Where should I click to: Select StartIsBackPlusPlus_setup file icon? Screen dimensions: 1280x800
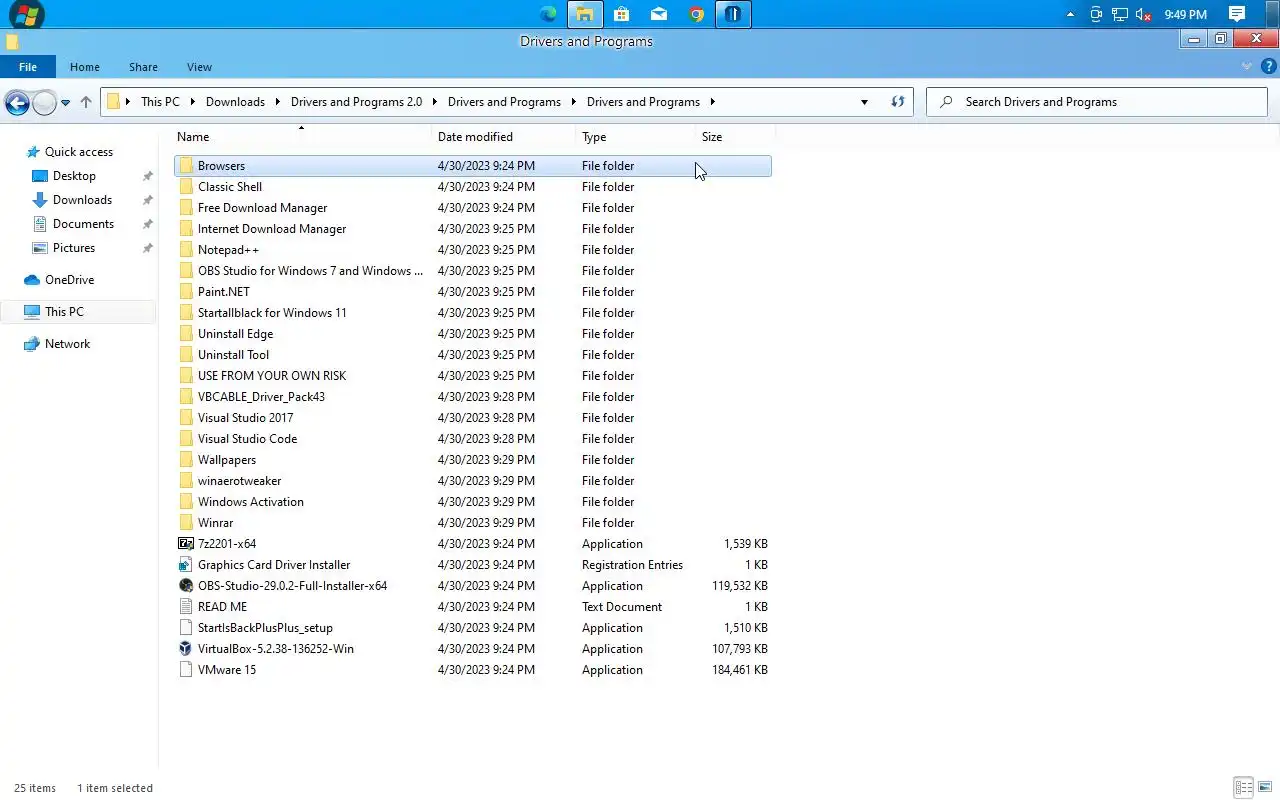tap(185, 628)
